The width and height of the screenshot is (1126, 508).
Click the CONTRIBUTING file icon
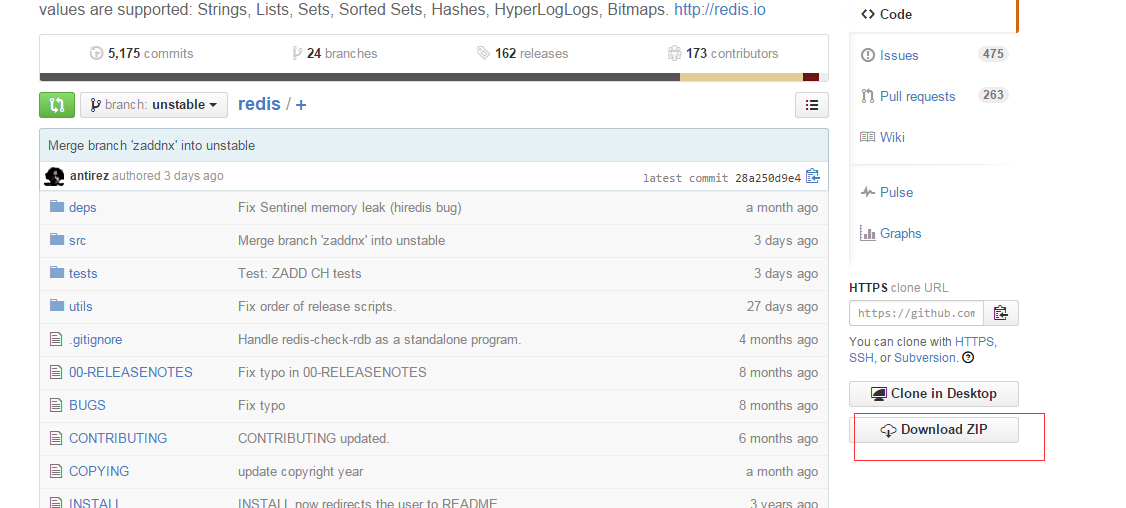pyautogui.click(x=56, y=438)
